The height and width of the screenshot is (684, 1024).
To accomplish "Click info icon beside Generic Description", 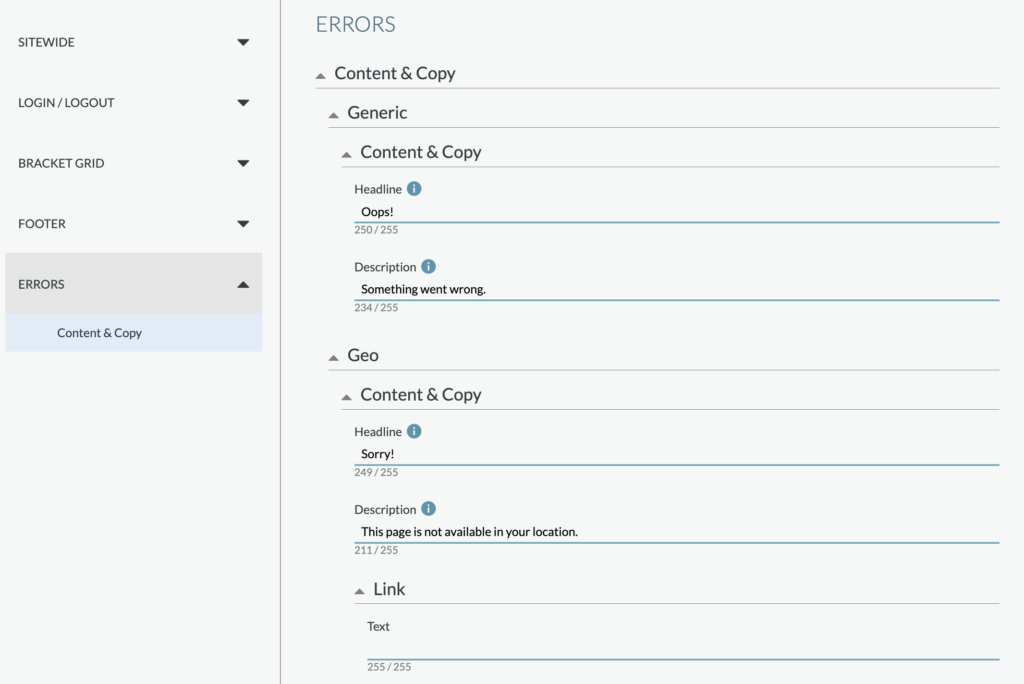I will pos(428,267).
